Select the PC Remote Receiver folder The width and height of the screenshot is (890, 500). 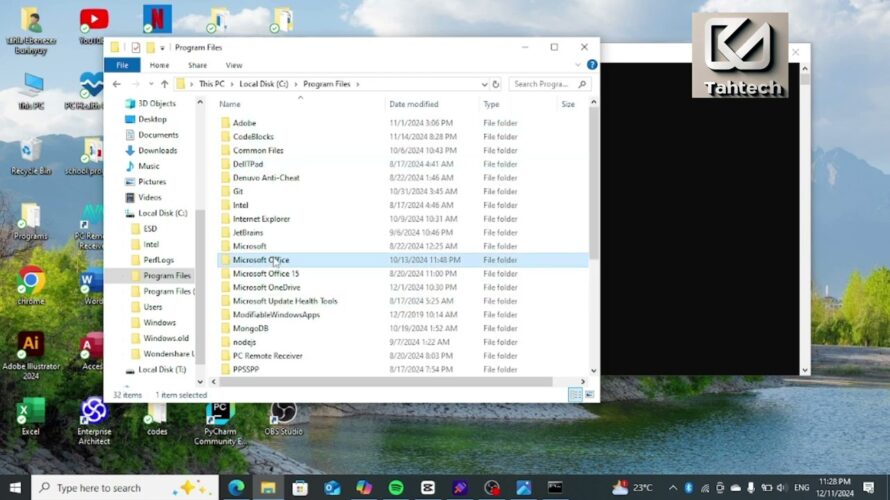[267, 356]
